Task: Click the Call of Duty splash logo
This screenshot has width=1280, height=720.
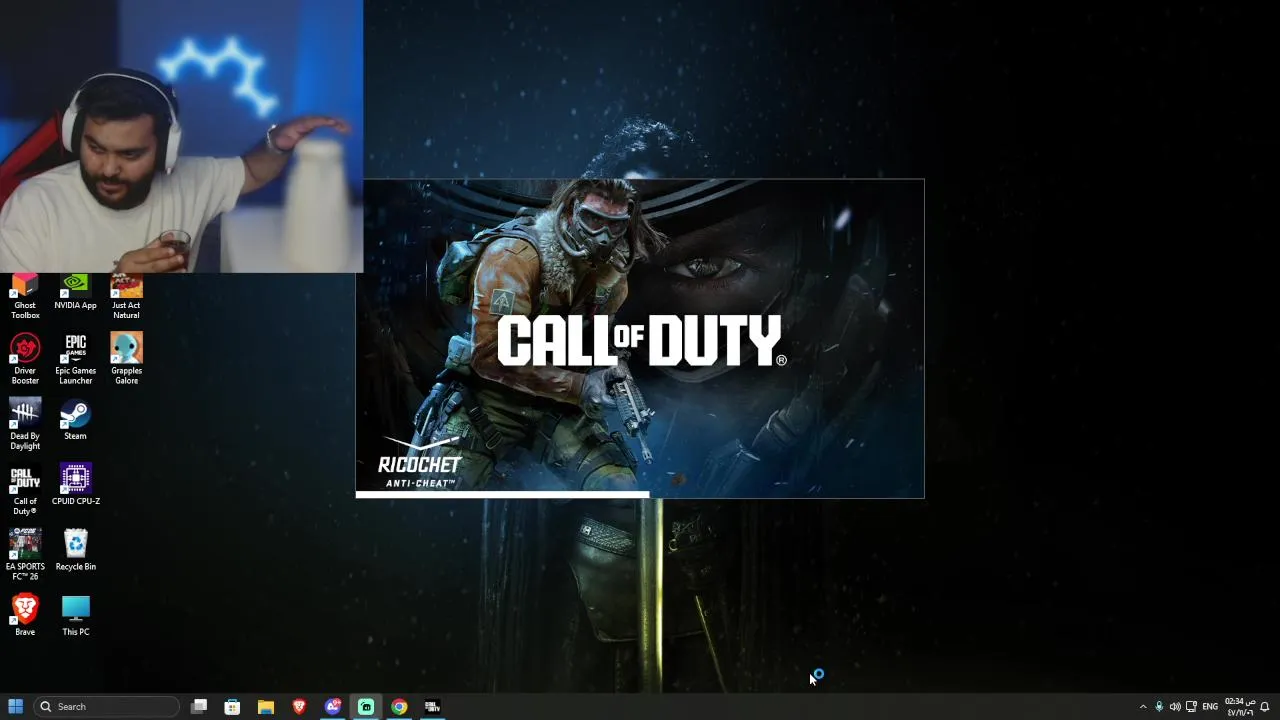Action: 641,341
